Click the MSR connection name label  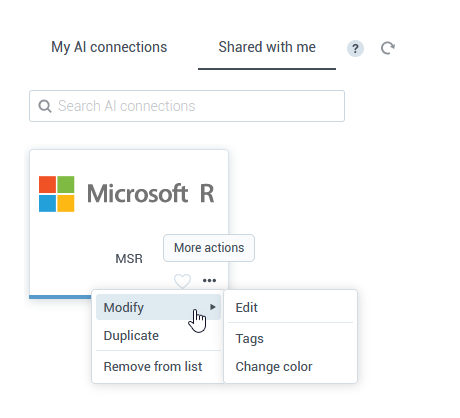pyautogui.click(x=129, y=259)
